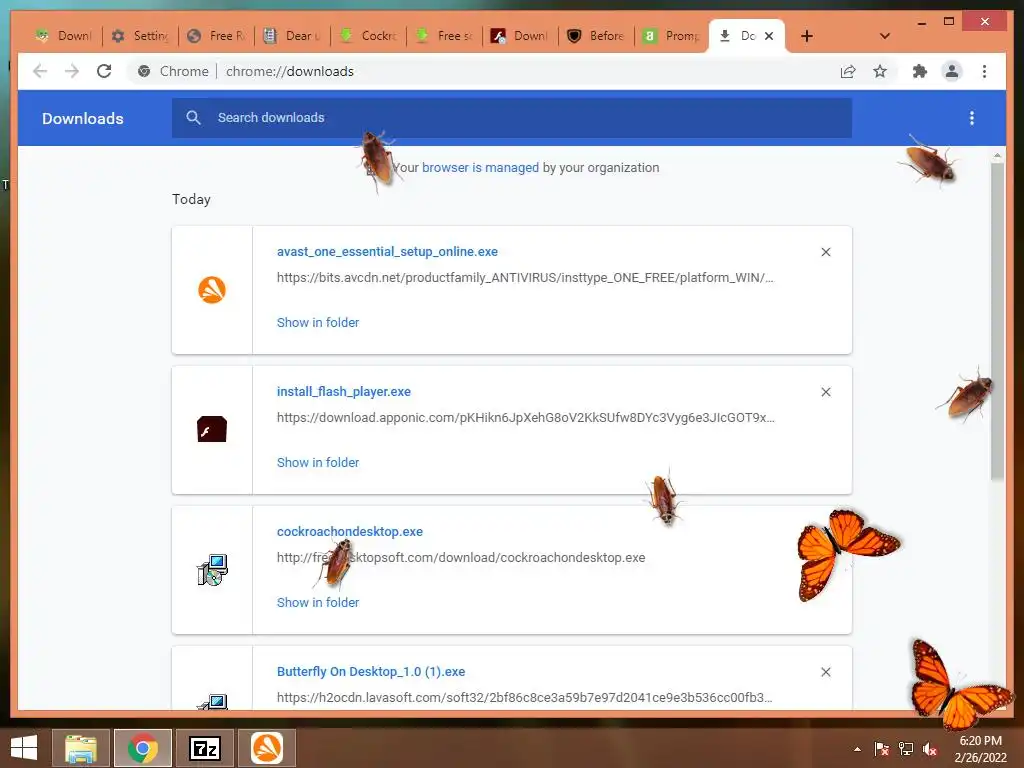Open avast_one_essential_setup_online.exe file link

387,251
